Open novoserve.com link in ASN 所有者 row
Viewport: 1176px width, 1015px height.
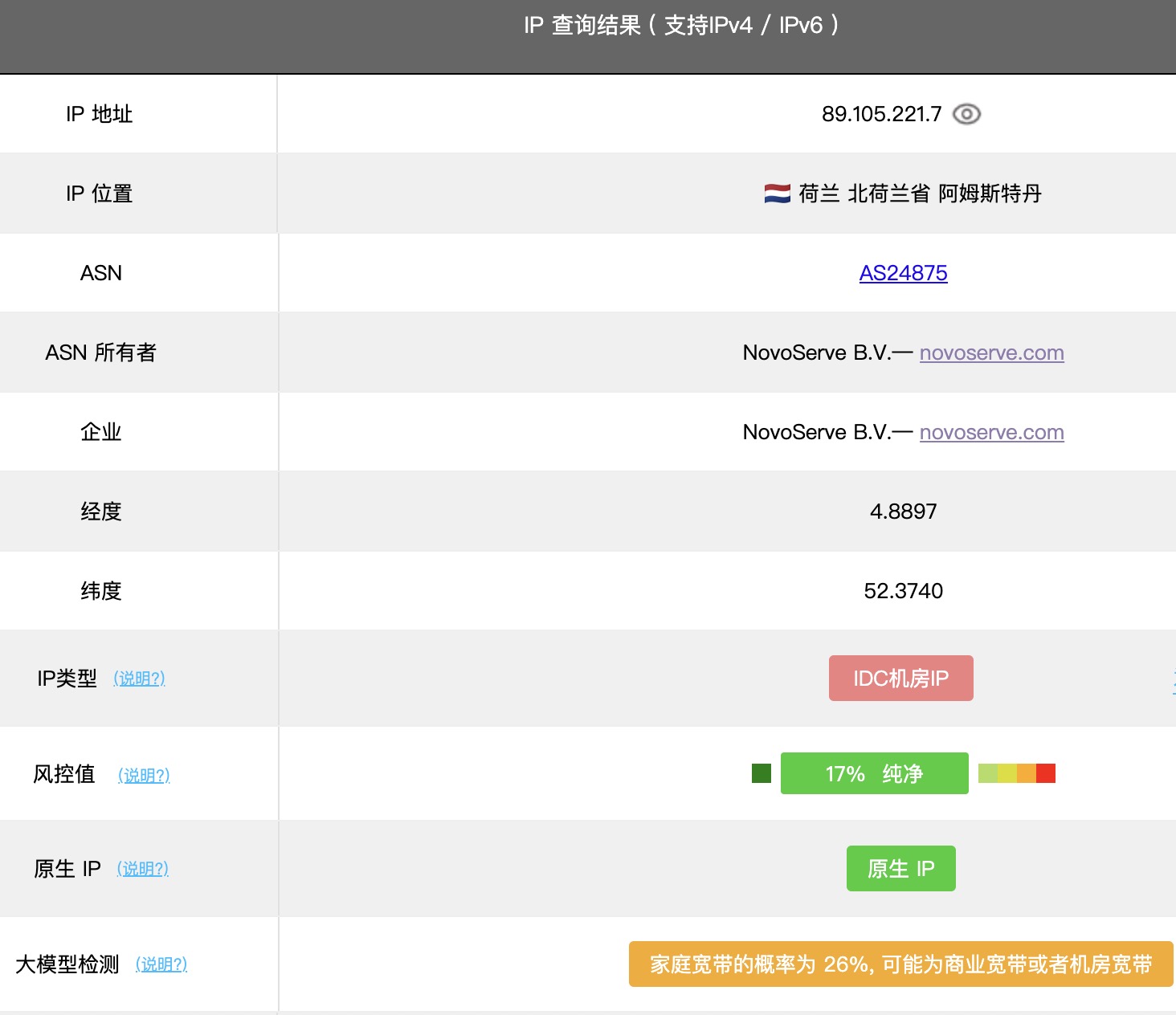pos(991,353)
